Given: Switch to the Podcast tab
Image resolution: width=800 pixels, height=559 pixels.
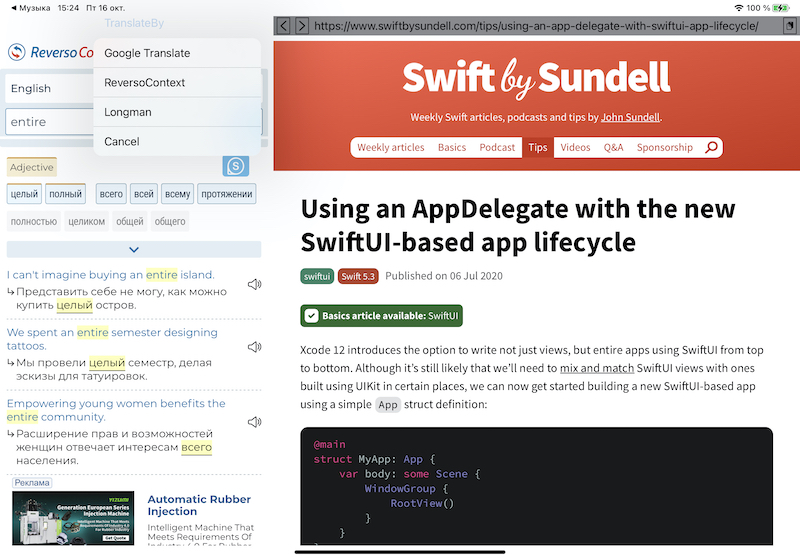Looking at the screenshot, I should [497, 148].
